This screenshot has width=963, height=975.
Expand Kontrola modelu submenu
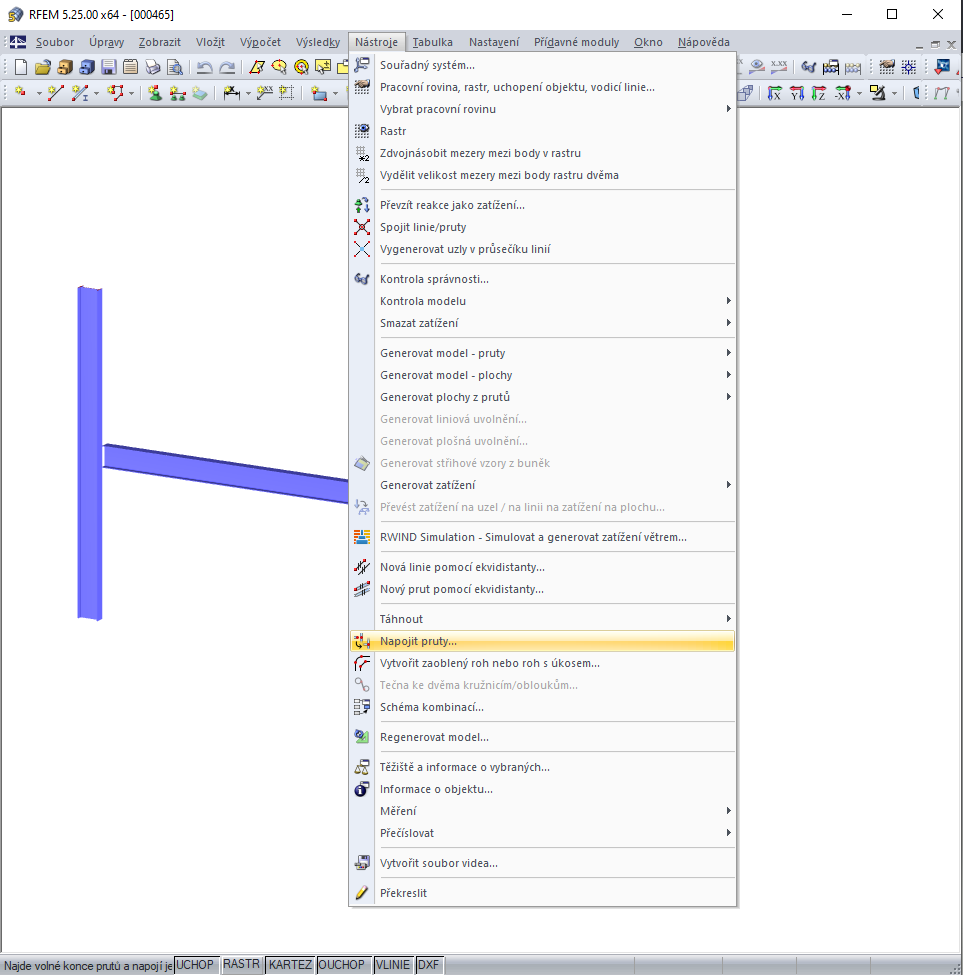(x=542, y=301)
